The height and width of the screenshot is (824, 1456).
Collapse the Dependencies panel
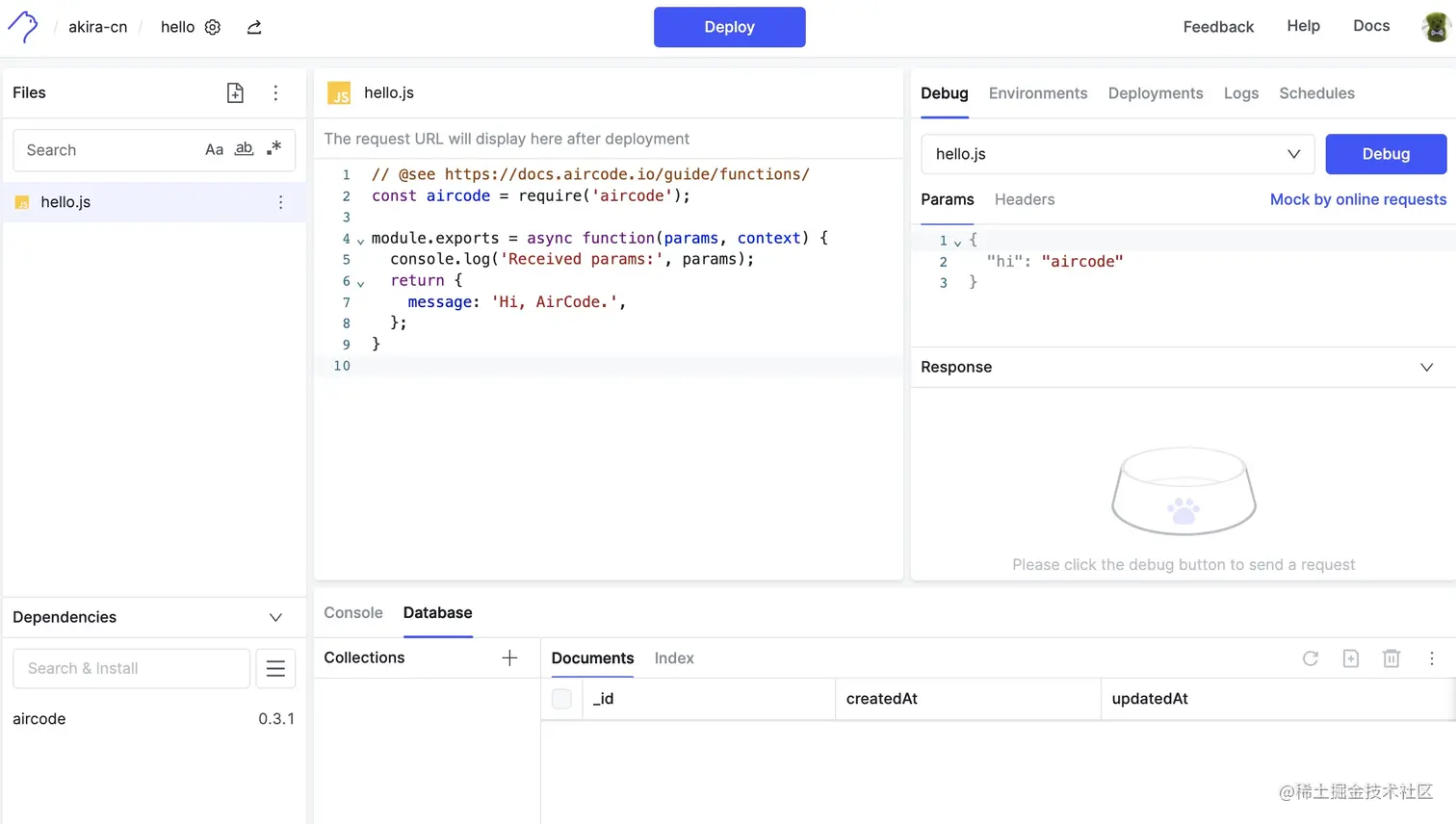(x=275, y=617)
